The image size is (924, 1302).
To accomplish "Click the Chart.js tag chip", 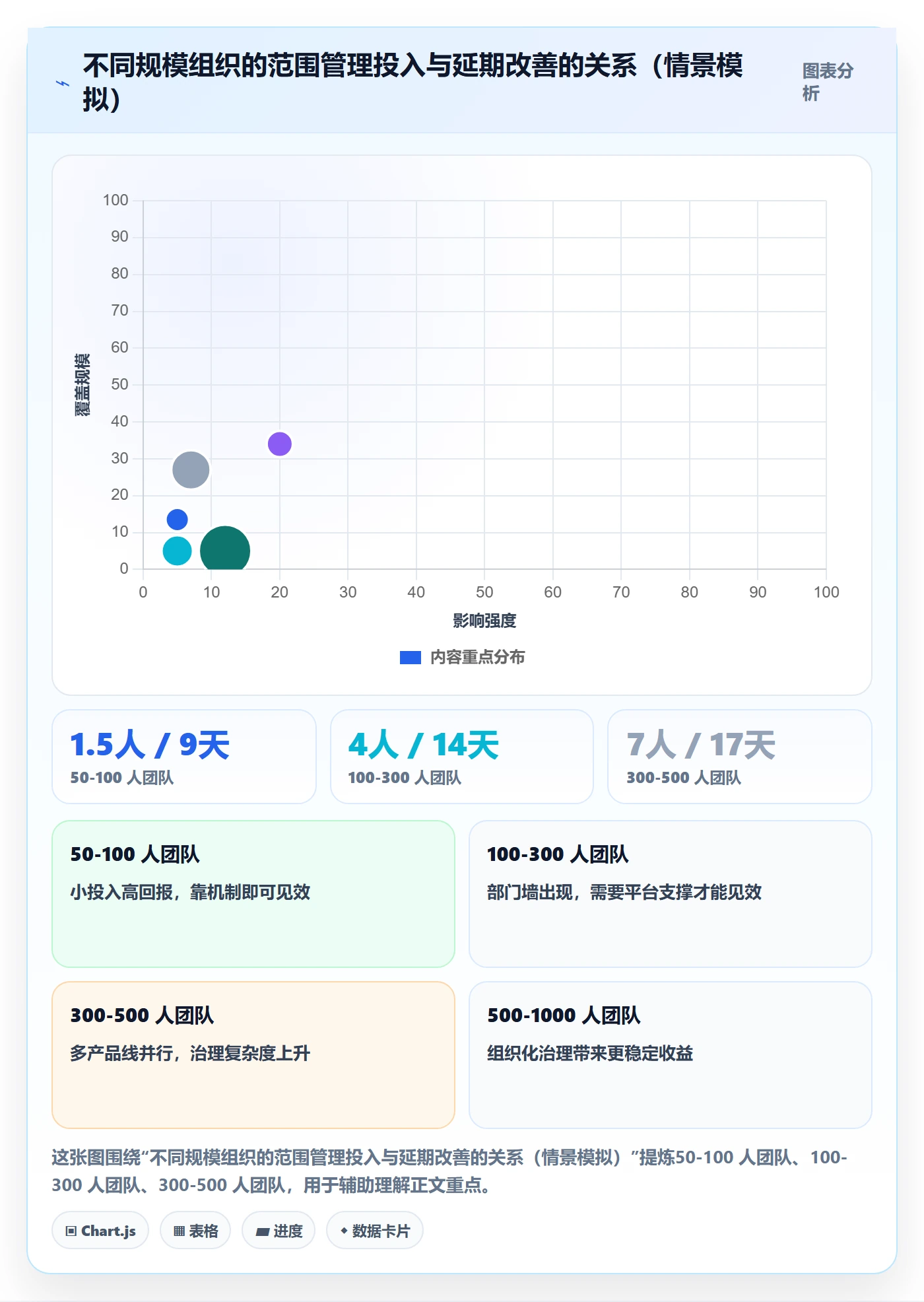I will tap(100, 1231).
